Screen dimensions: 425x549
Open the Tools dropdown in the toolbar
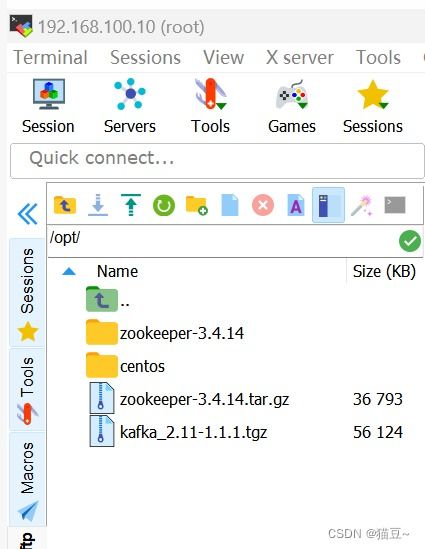click(210, 106)
